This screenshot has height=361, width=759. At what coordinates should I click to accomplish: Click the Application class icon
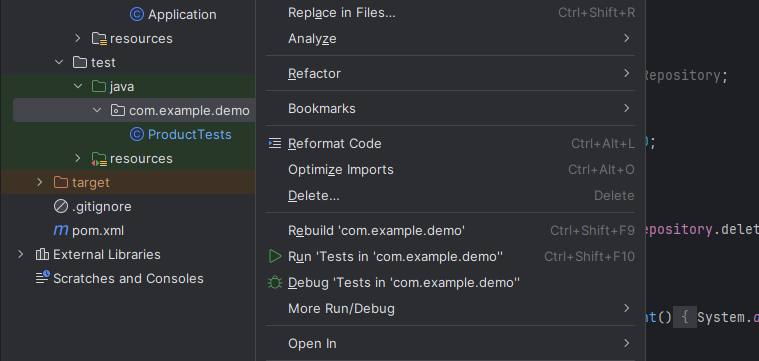(x=137, y=15)
